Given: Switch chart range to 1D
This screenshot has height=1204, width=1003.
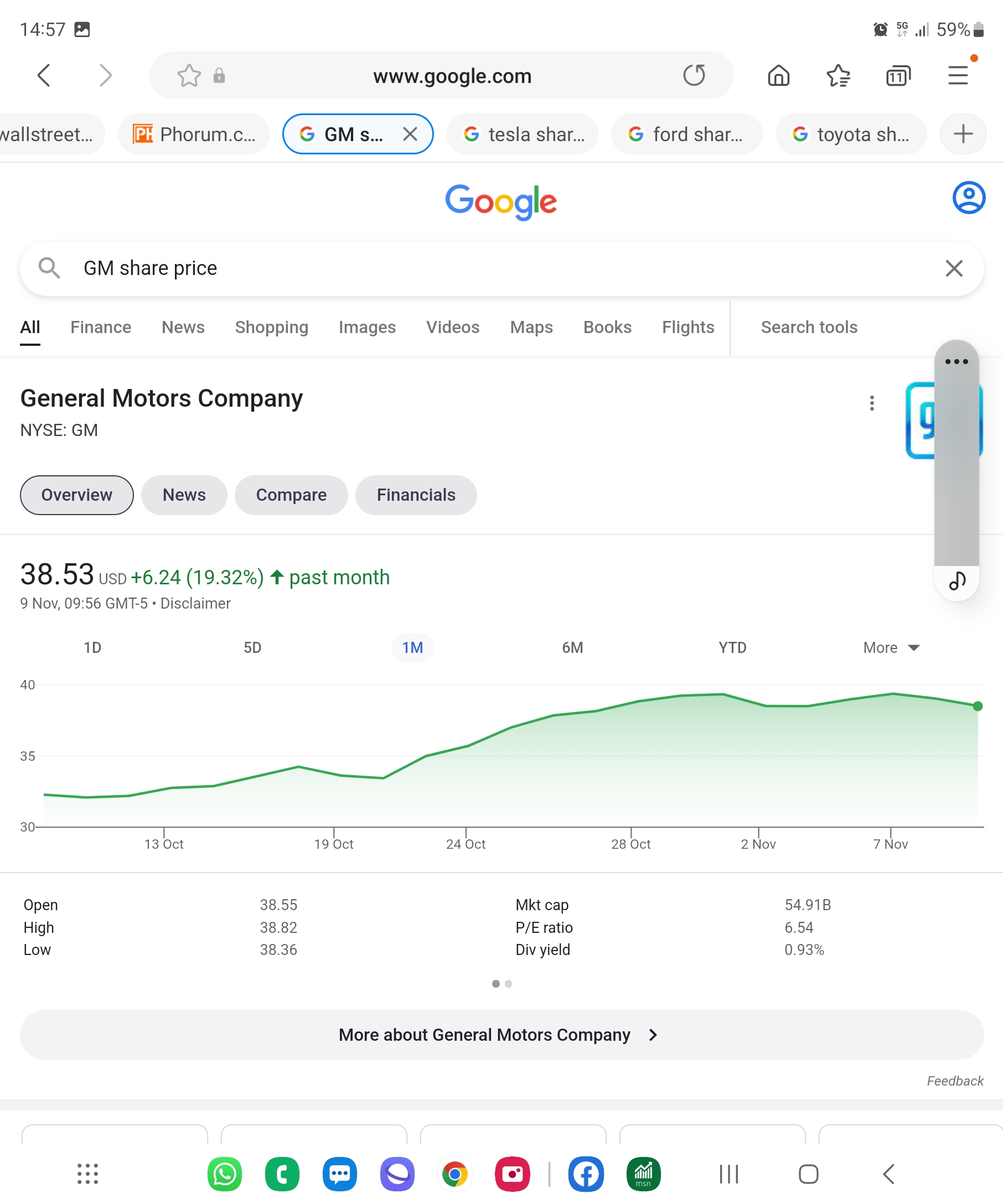Looking at the screenshot, I should [92, 647].
